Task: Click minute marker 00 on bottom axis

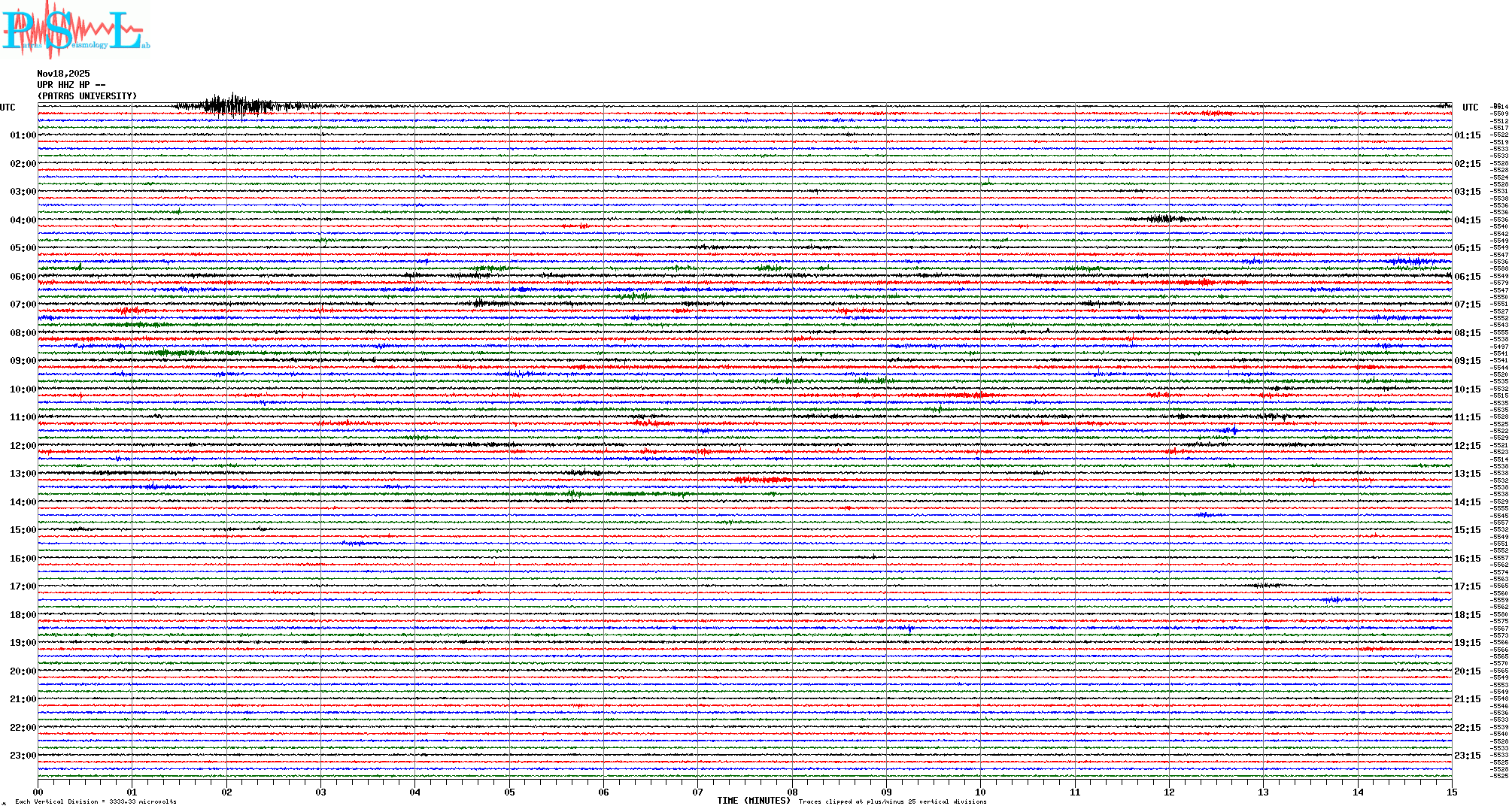Action: [38, 792]
